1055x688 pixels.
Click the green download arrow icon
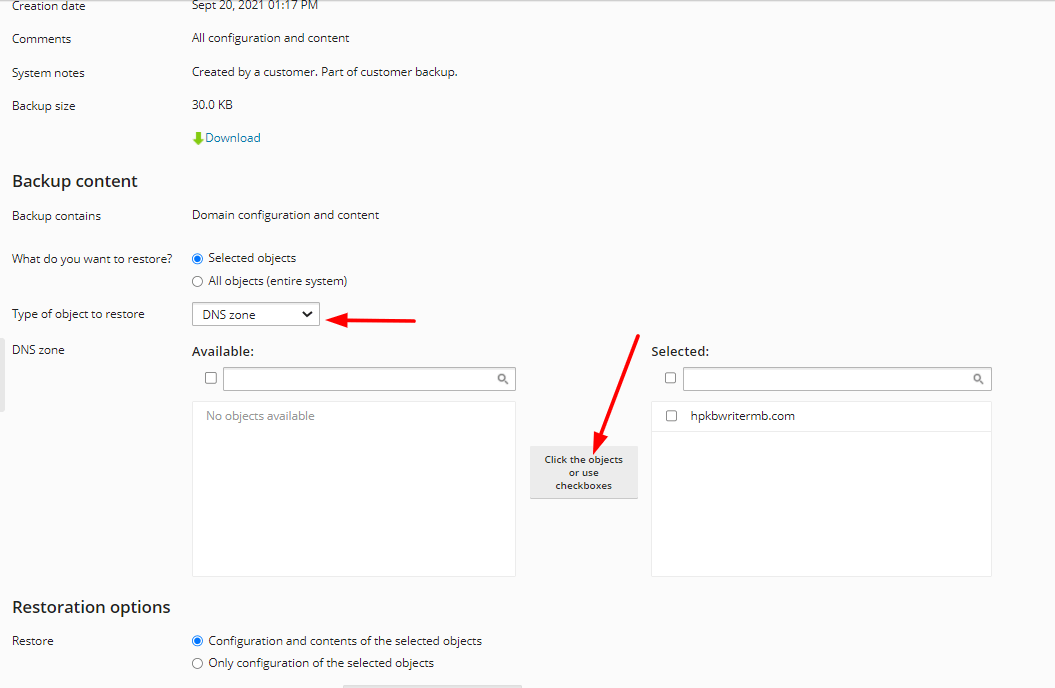pos(199,137)
